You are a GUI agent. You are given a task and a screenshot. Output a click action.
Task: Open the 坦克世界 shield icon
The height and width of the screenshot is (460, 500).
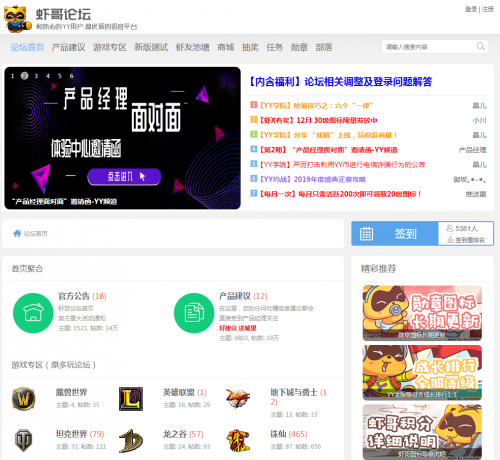coord(23,440)
